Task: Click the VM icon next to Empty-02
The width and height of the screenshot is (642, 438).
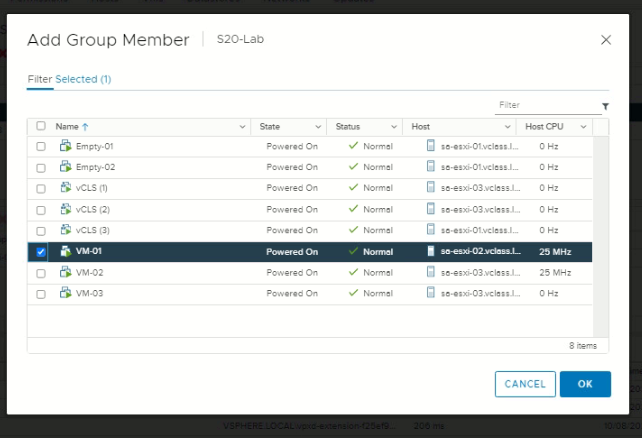Action: [x=66, y=167]
